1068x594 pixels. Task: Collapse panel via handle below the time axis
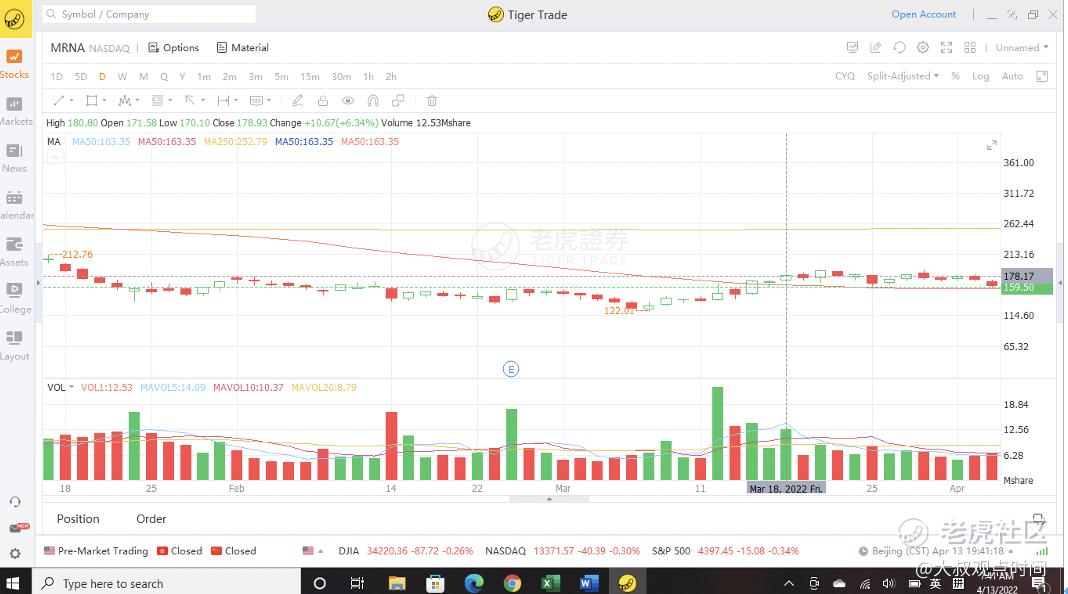tap(549, 499)
